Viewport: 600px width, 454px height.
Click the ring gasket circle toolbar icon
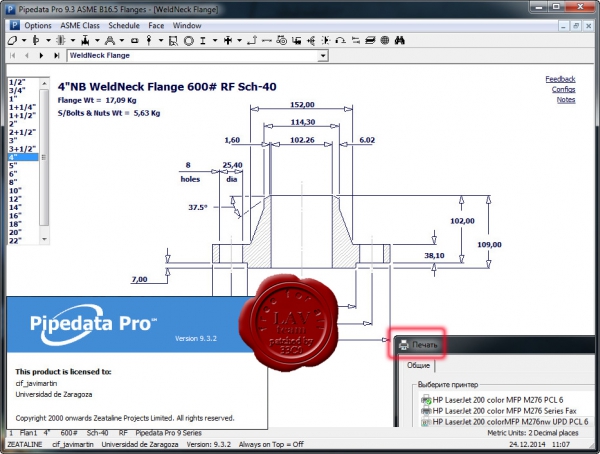tap(189, 41)
